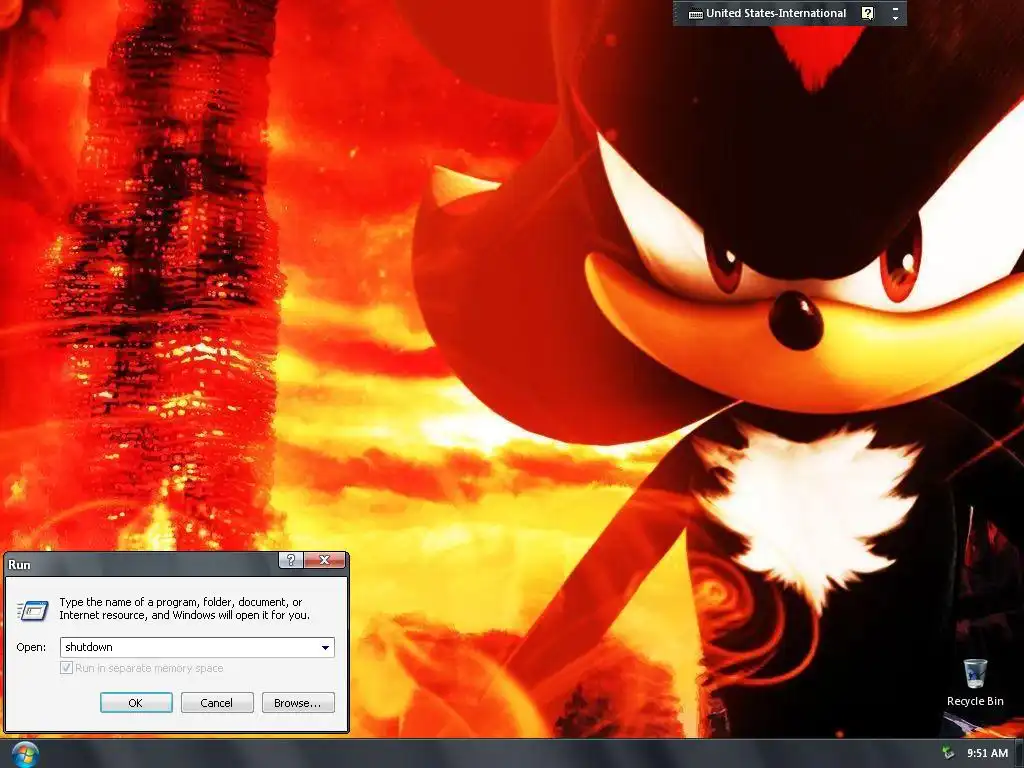
Task: Open the Windows Start orb
Action: pos(25,754)
